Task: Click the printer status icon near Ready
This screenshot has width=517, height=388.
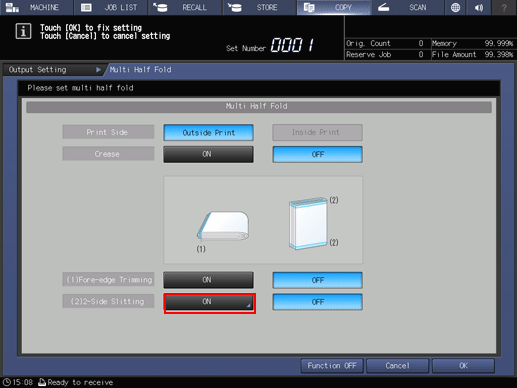Action: 42,382
